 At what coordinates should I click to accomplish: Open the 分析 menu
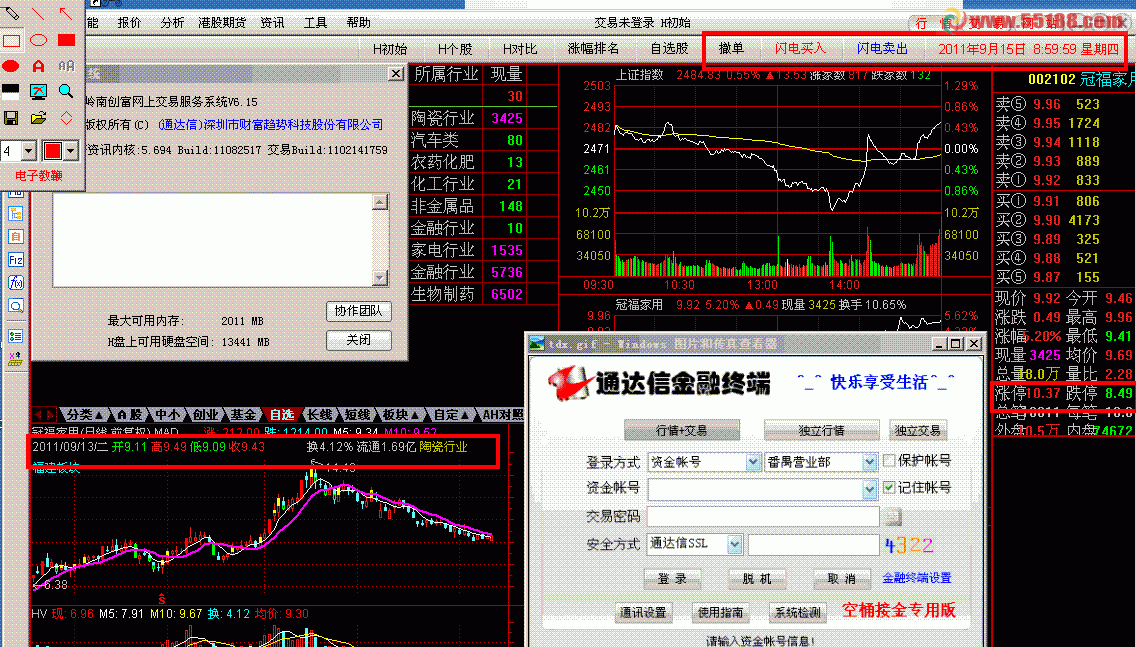click(x=172, y=22)
